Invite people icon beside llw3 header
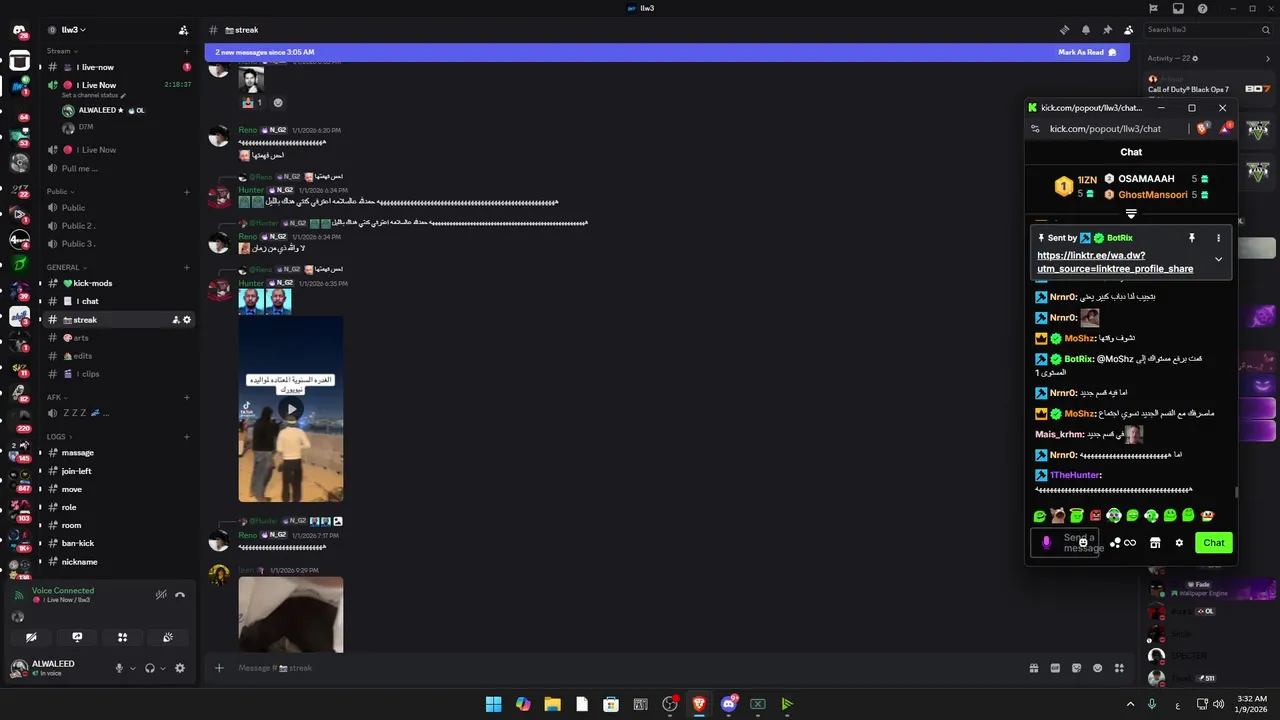Viewport: 1280px width, 720px height. click(183, 30)
